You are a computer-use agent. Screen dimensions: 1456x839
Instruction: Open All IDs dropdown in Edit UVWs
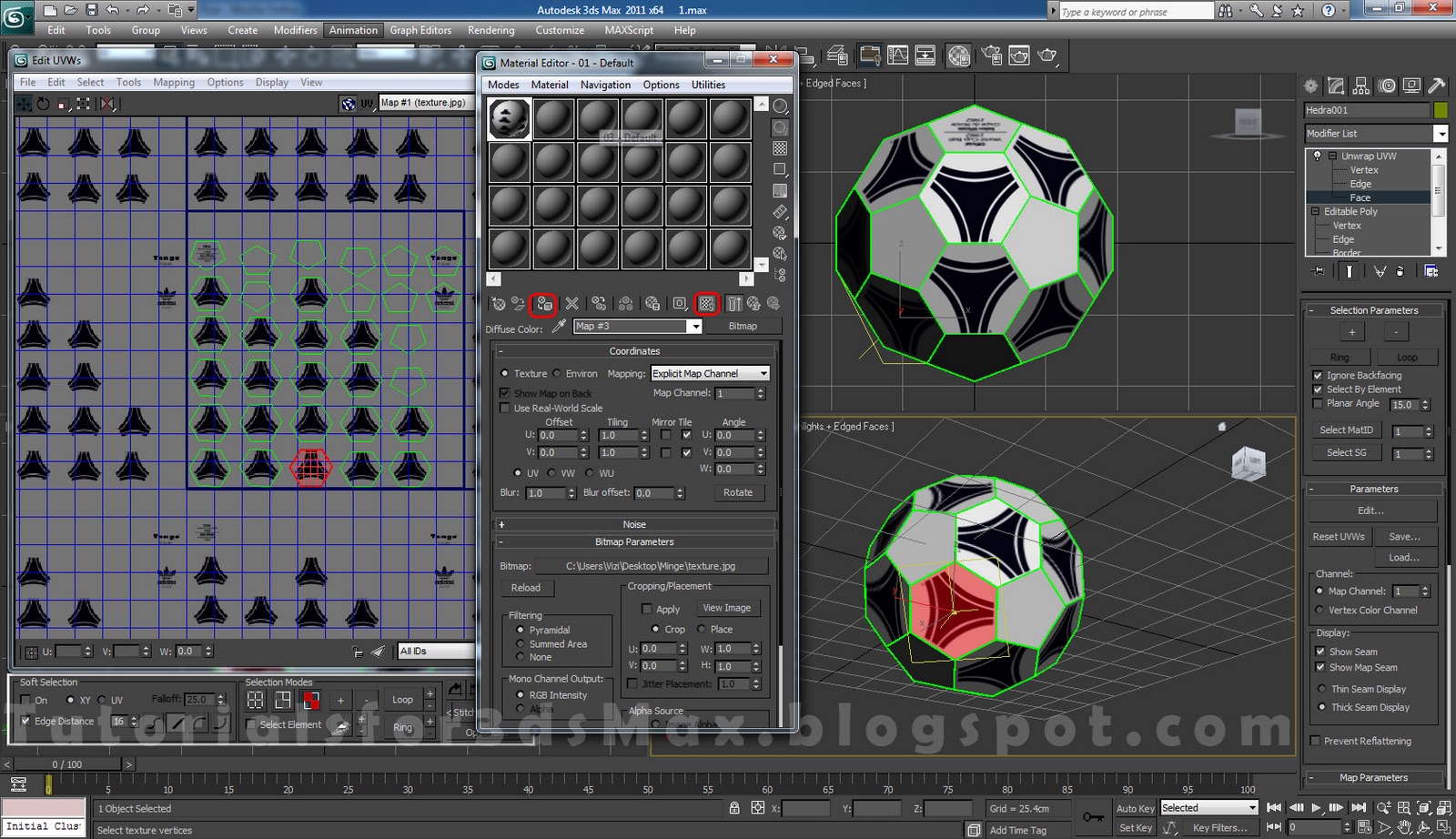pyautogui.click(x=436, y=651)
